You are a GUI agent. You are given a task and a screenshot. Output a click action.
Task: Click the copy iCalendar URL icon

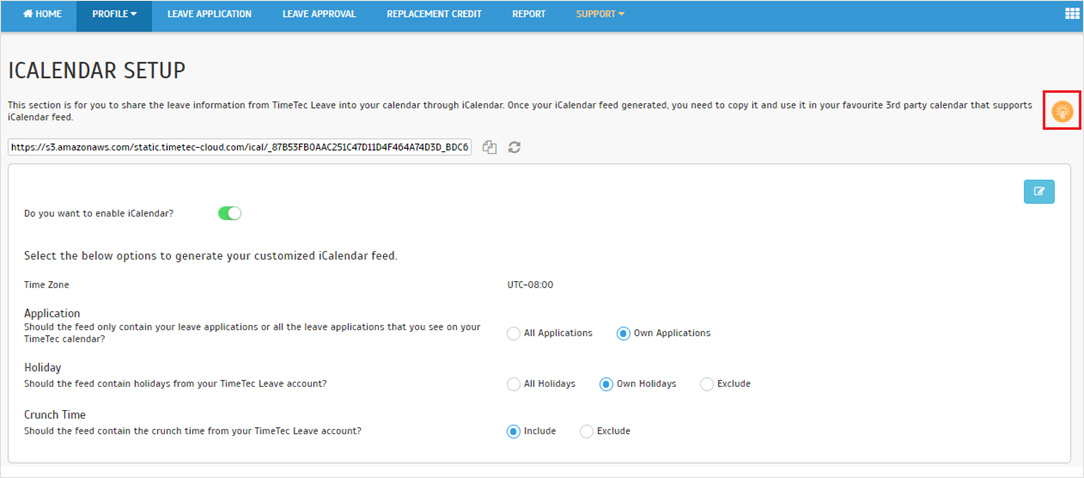[489, 147]
